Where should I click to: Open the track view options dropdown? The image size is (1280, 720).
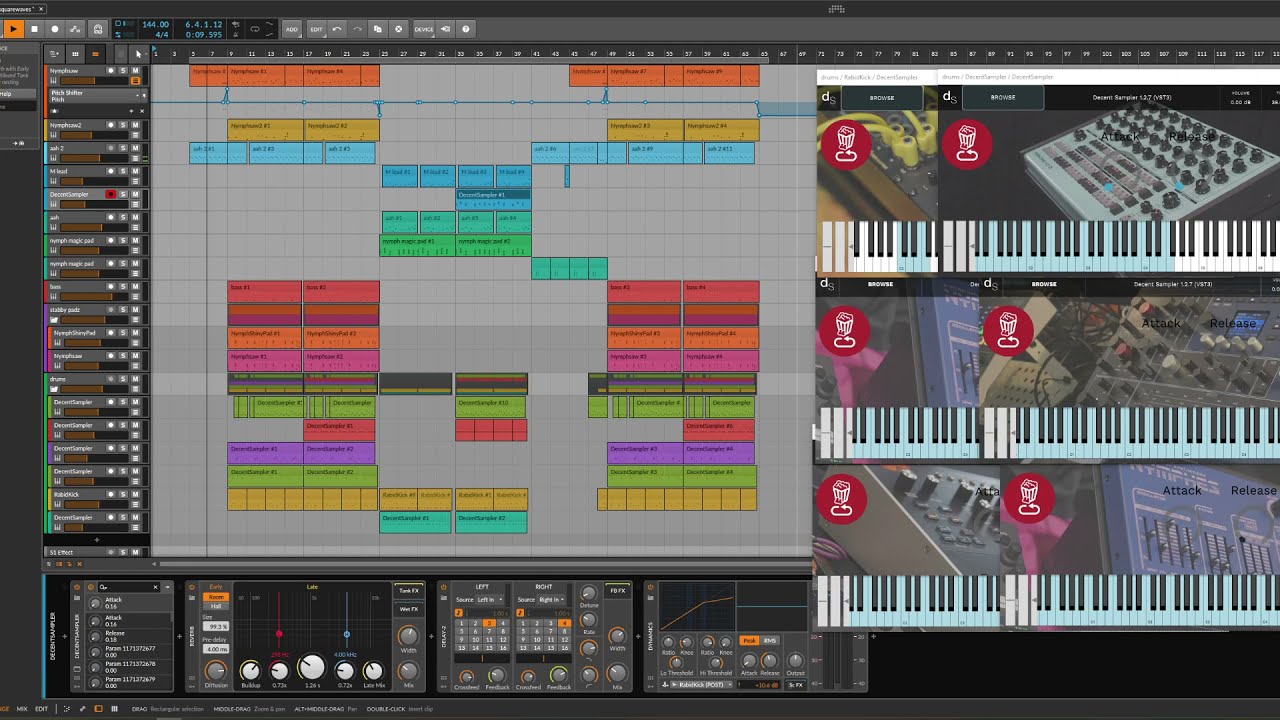(55, 53)
